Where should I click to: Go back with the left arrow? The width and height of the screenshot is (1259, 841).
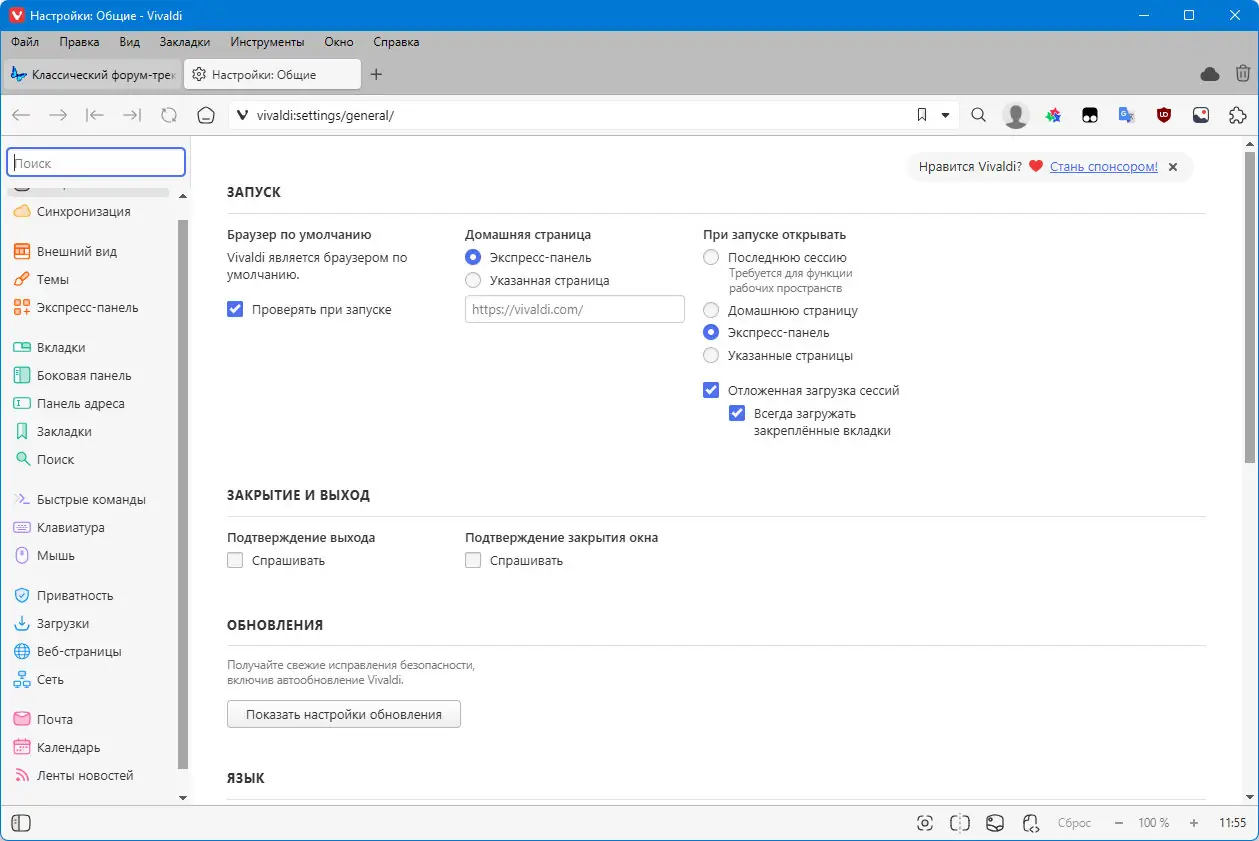[21, 115]
